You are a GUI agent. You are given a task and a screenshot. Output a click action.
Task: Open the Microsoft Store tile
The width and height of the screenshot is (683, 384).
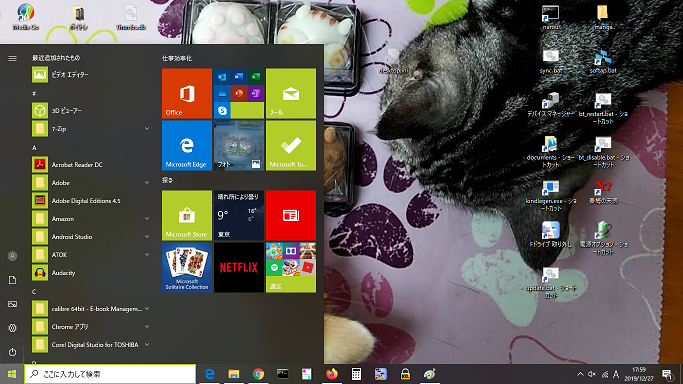(187, 215)
